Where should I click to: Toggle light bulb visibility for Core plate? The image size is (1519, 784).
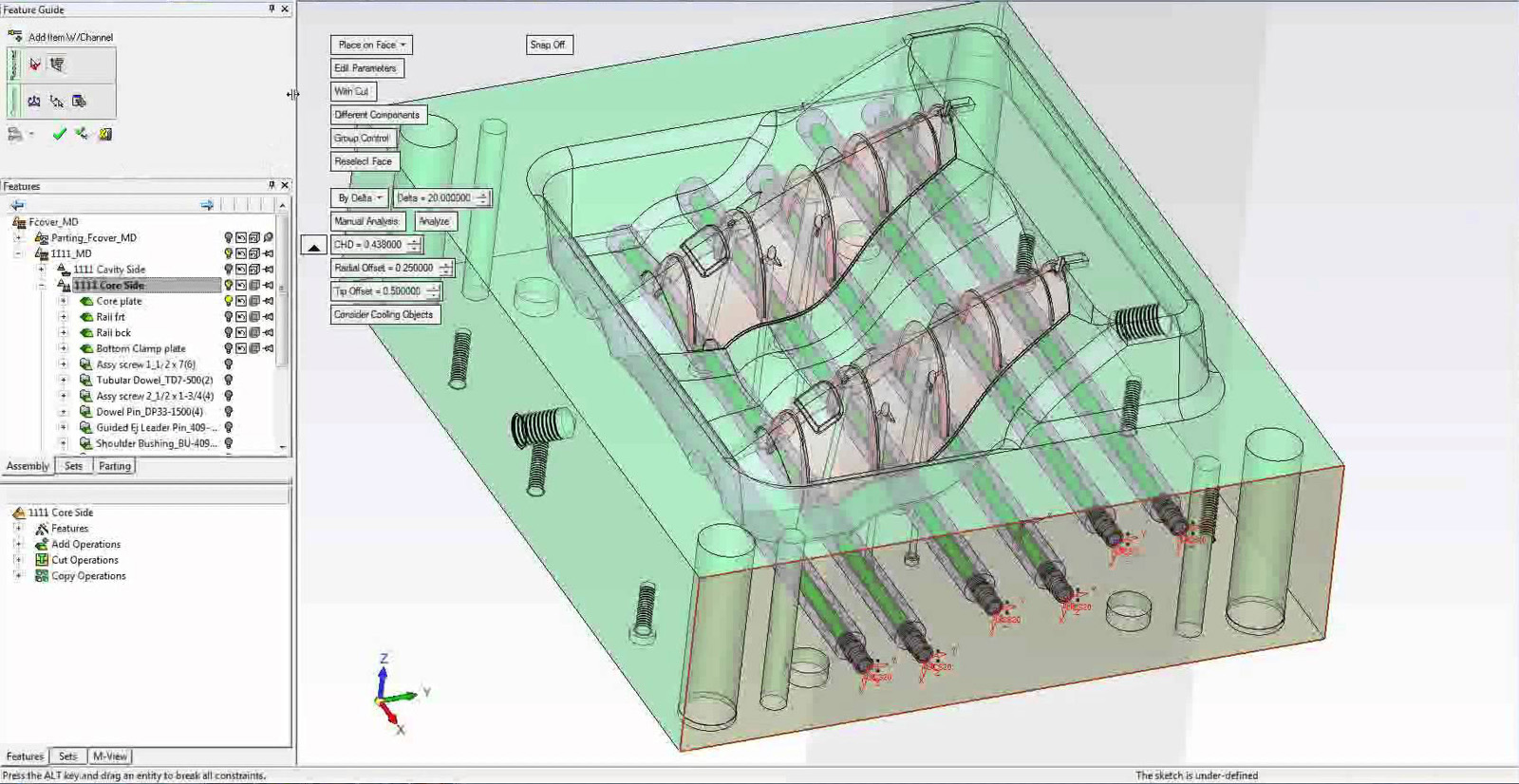[x=228, y=301]
